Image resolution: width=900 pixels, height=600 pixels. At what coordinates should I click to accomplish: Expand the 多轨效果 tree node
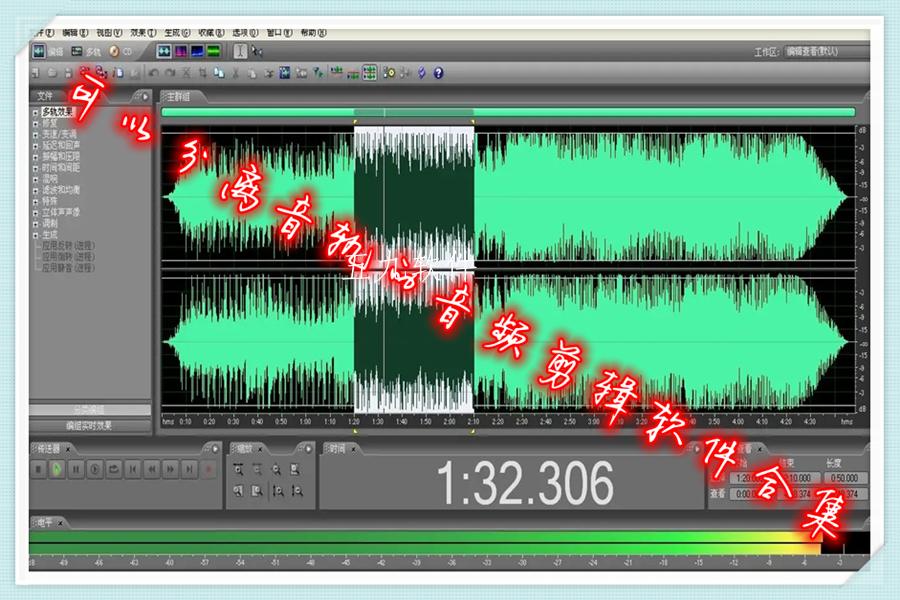36,112
